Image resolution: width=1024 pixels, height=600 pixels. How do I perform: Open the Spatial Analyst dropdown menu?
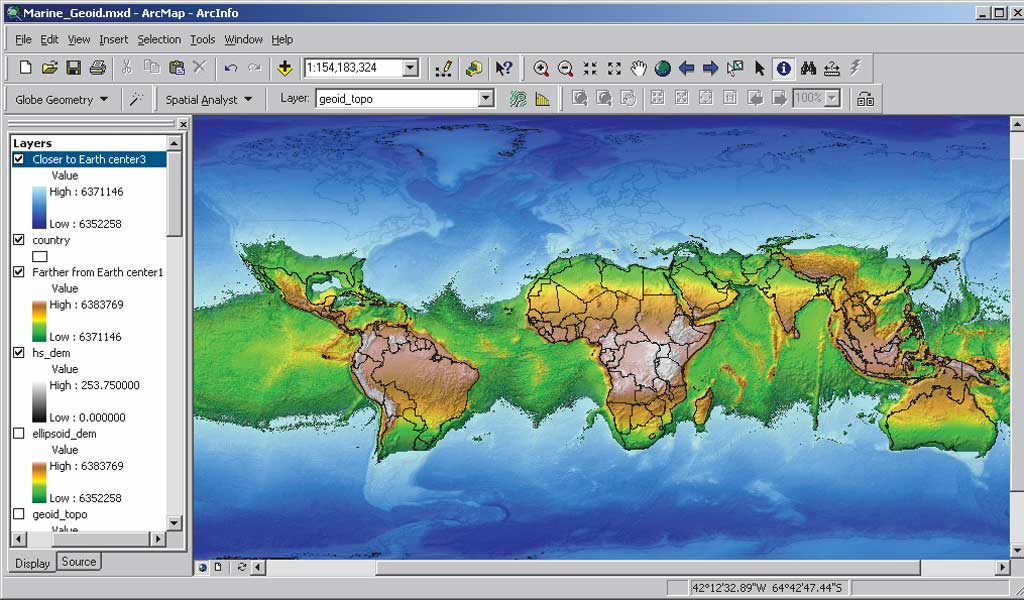click(209, 99)
